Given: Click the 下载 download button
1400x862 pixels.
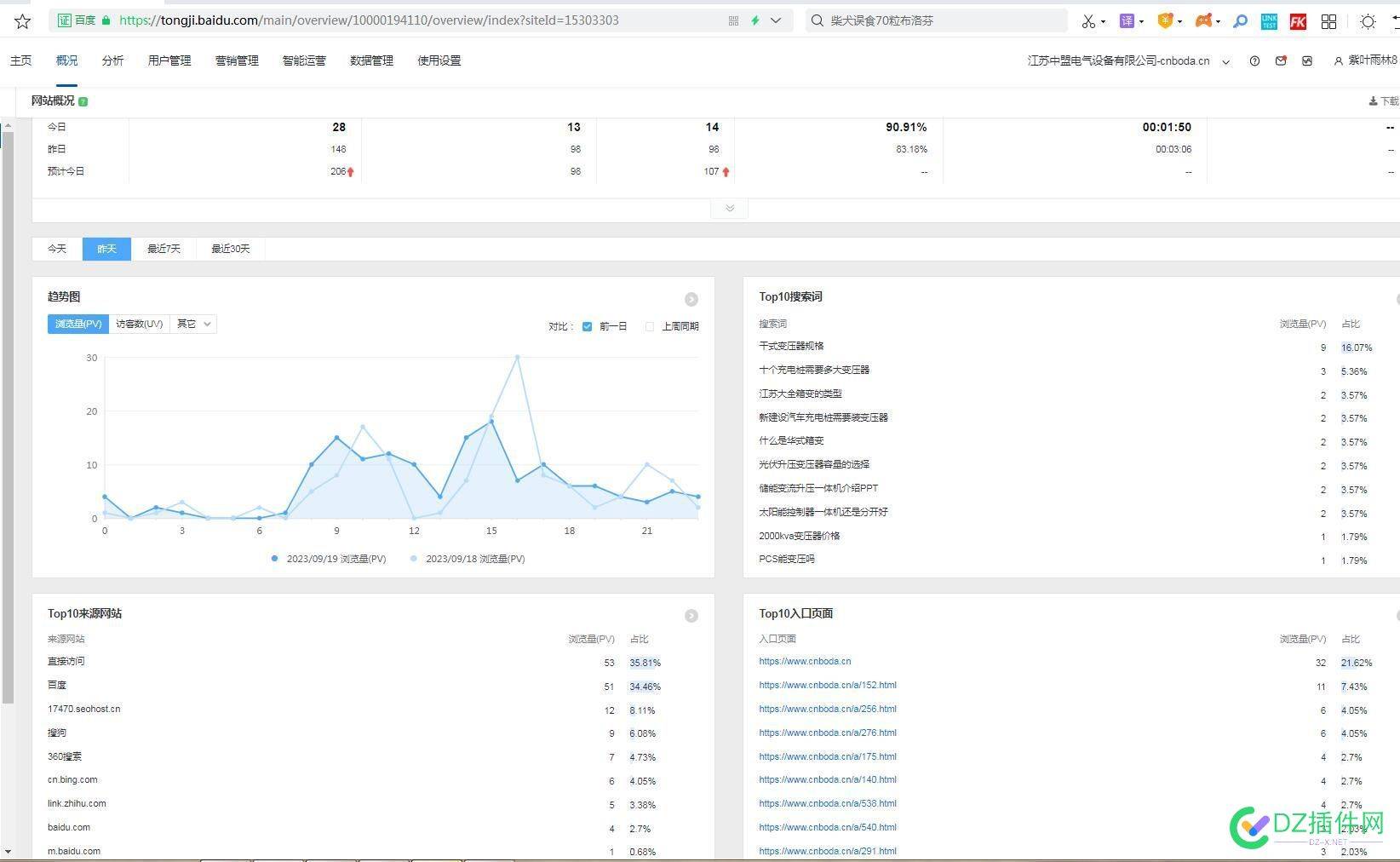Looking at the screenshot, I should click(x=1384, y=101).
